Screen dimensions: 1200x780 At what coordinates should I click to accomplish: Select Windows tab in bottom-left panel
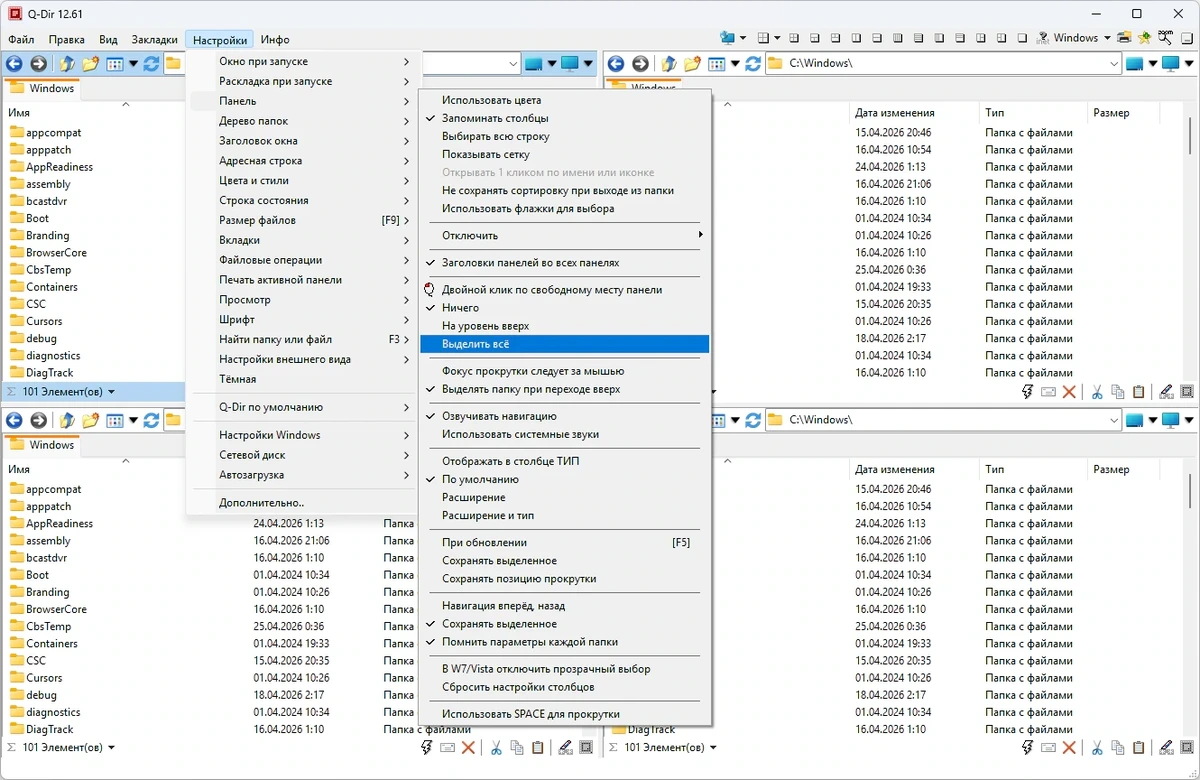tap(44, 445)
